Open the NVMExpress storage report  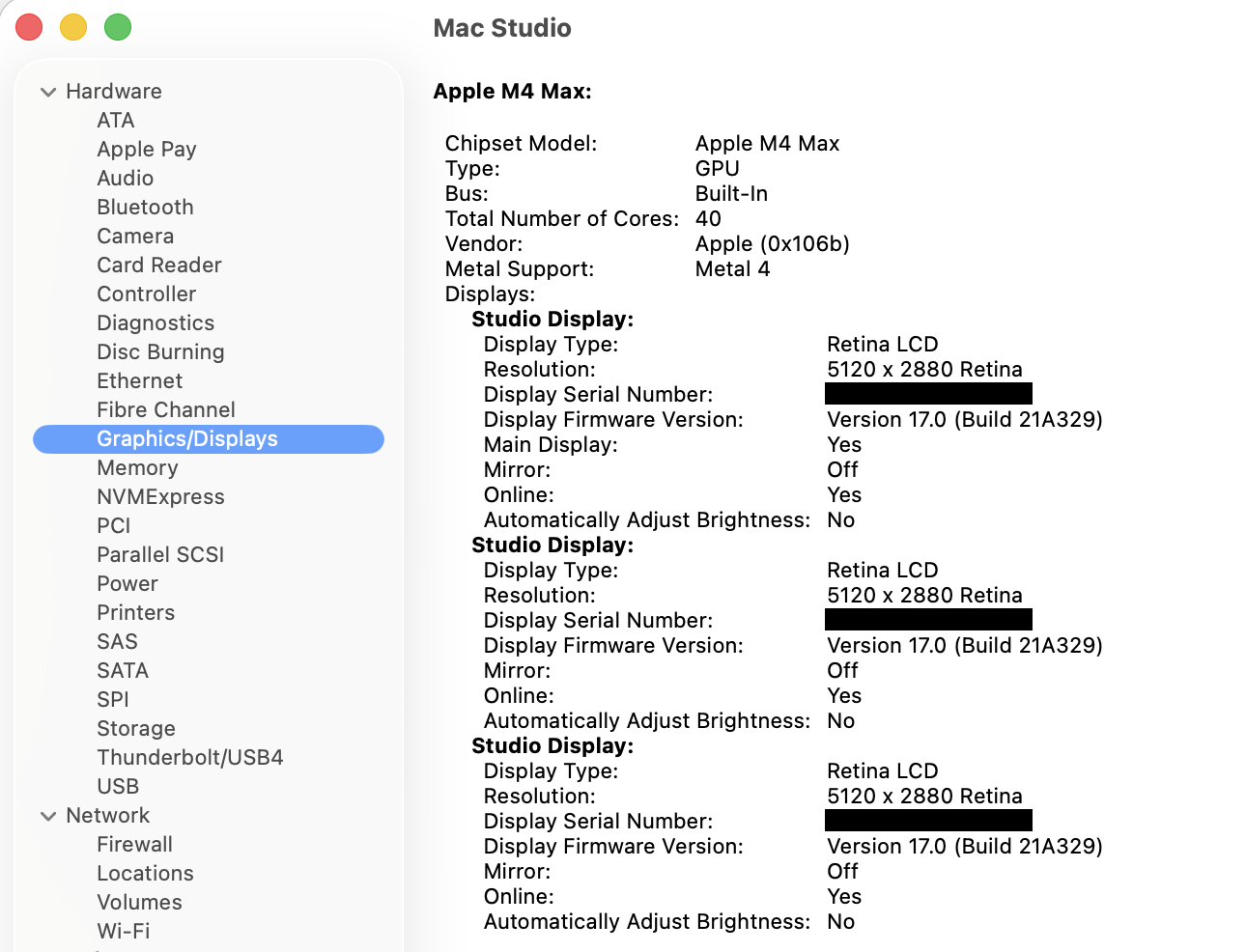(x=160, y=496)
